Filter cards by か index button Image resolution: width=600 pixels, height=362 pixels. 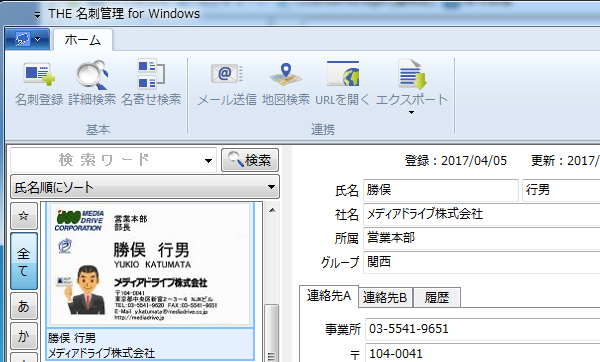(24, 336)
